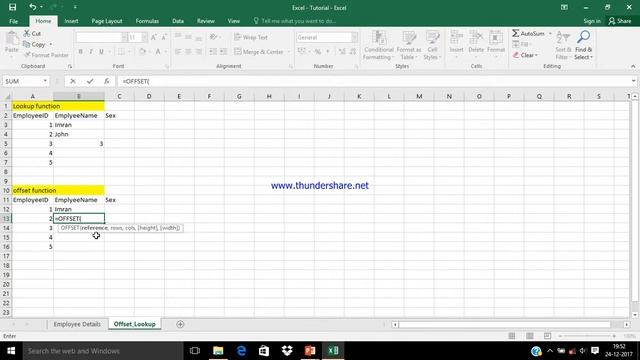Click the Fill Color bucket icon
Image resolution: width=640 pixels, height=360 pixels.
pyautogui.click(x=142, y=51)
